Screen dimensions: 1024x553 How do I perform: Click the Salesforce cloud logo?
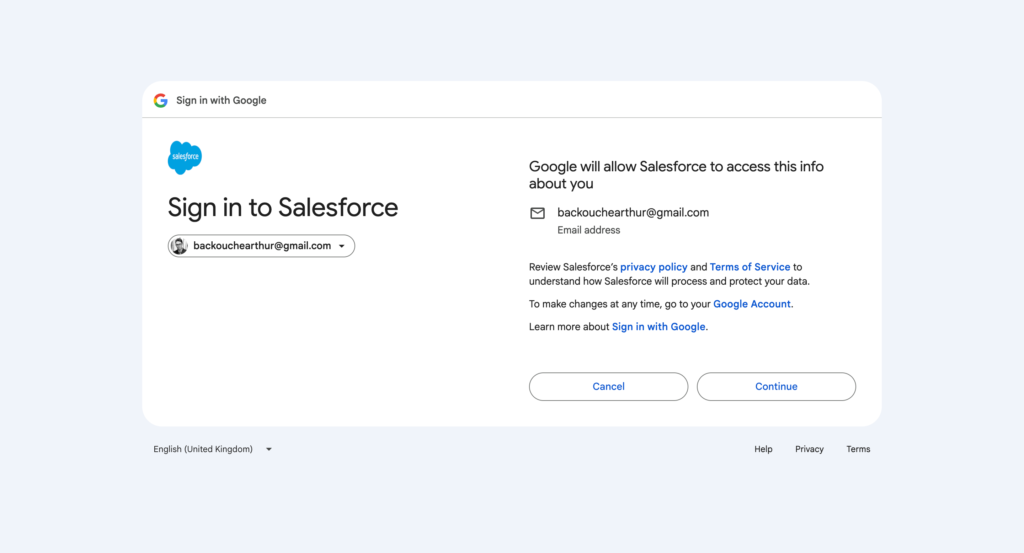[x=185, y=157]
